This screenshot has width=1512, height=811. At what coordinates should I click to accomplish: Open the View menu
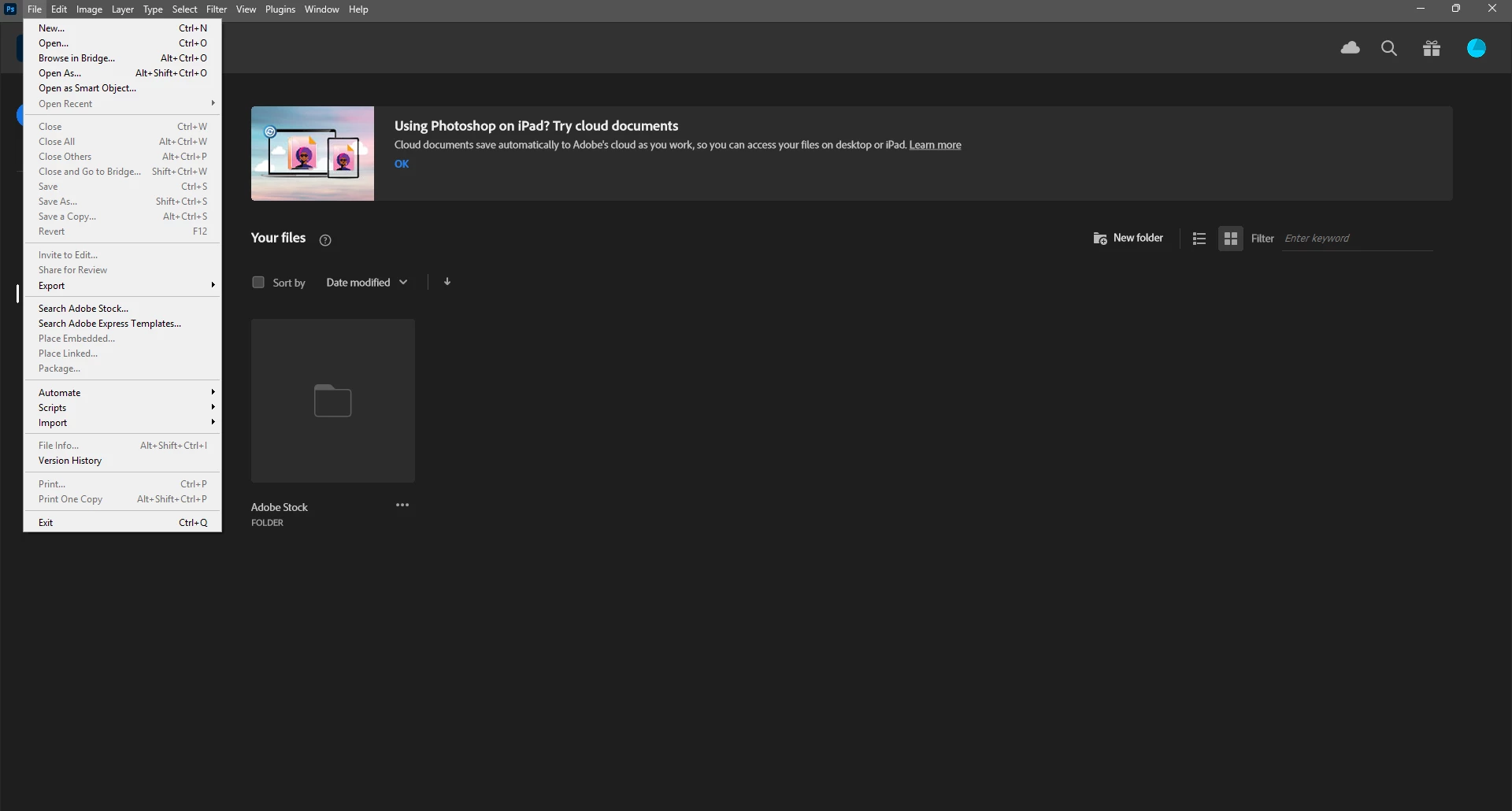coord(246,9)
